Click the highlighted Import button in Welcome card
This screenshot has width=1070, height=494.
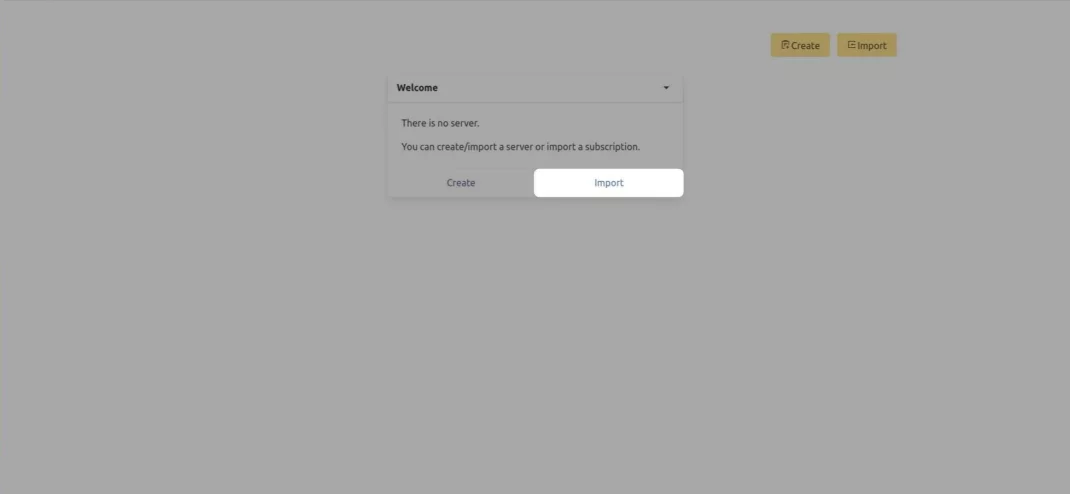click(x=609, y=183)
